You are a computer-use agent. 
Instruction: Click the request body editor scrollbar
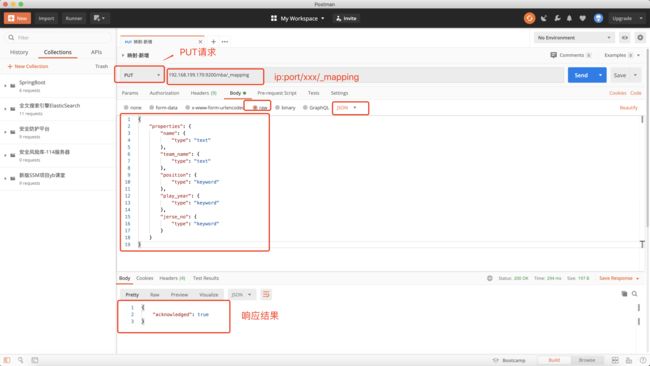pos(643,119)
